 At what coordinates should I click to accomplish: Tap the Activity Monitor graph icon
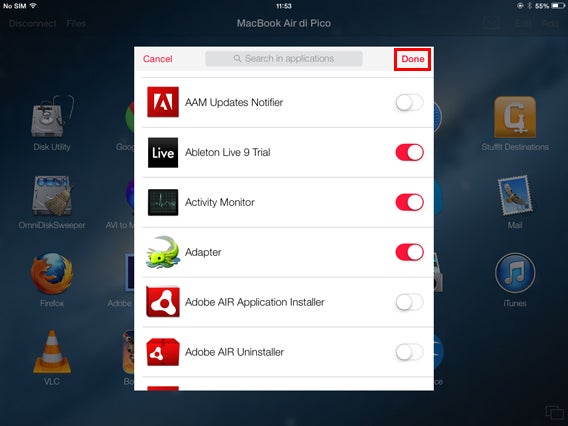pyautogui.click(x=163, y=202)
